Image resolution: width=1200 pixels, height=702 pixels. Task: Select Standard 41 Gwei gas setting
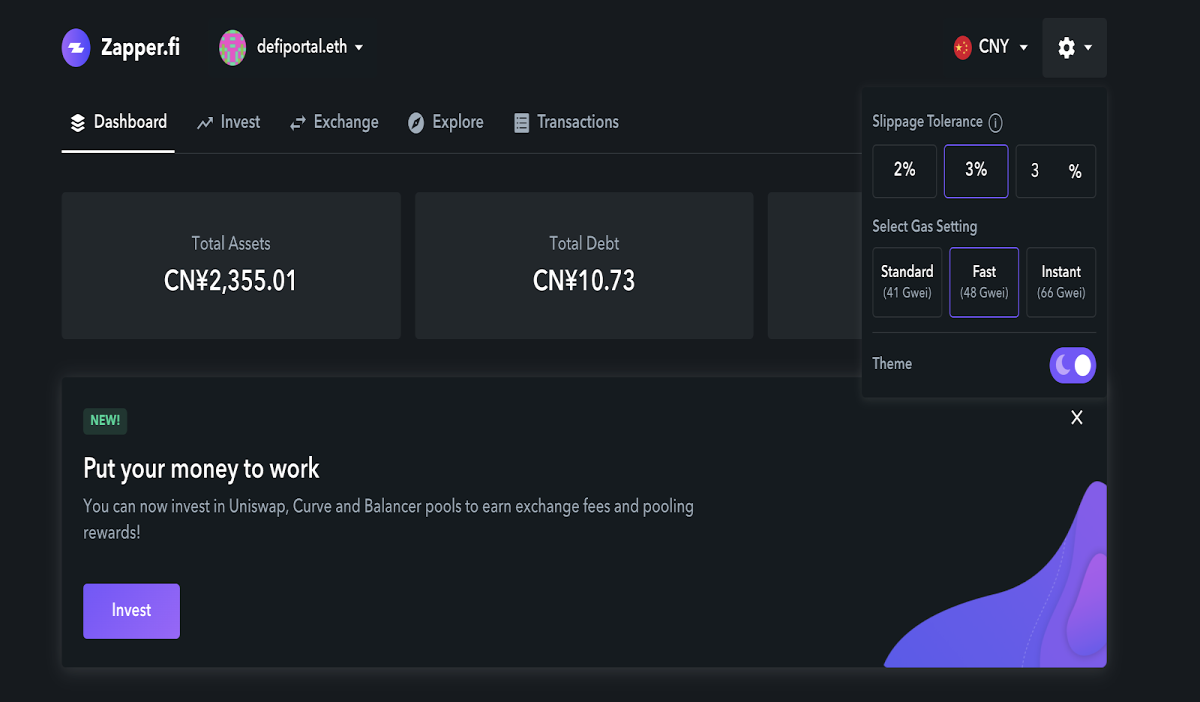click(x=907, y=282)
